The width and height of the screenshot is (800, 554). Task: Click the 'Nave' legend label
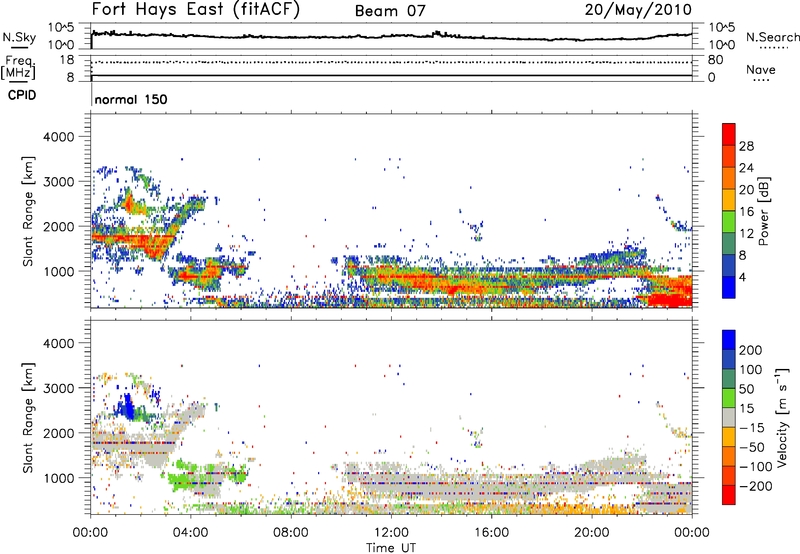click(761, 69)
